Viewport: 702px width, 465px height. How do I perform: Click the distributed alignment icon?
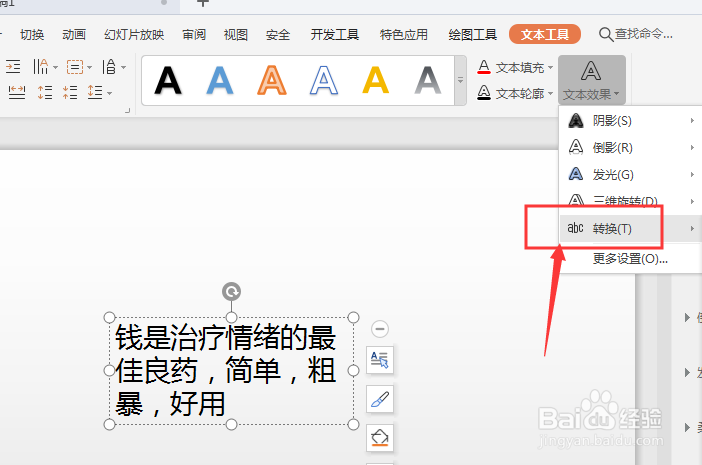(x=17, y=92)
